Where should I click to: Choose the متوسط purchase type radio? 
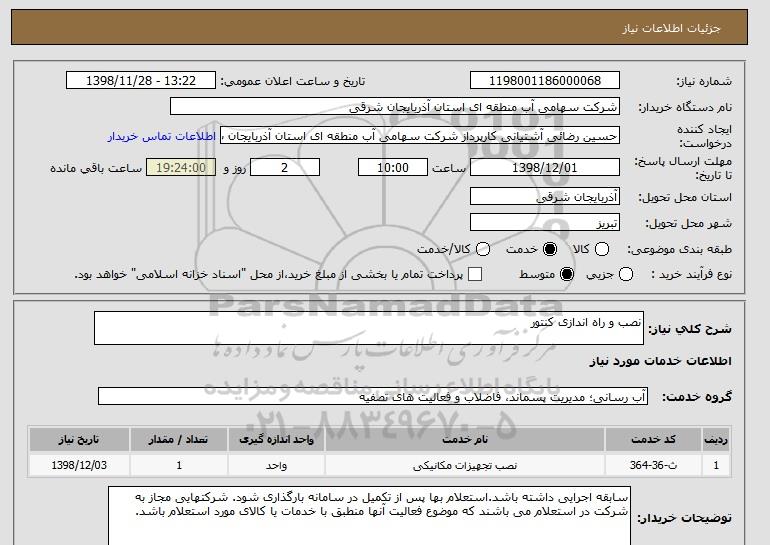click(567, 274)
